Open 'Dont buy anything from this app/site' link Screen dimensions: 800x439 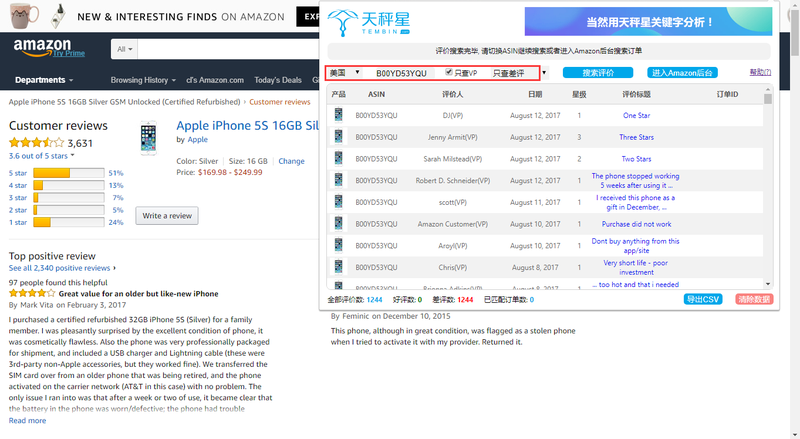coord(636,246)
